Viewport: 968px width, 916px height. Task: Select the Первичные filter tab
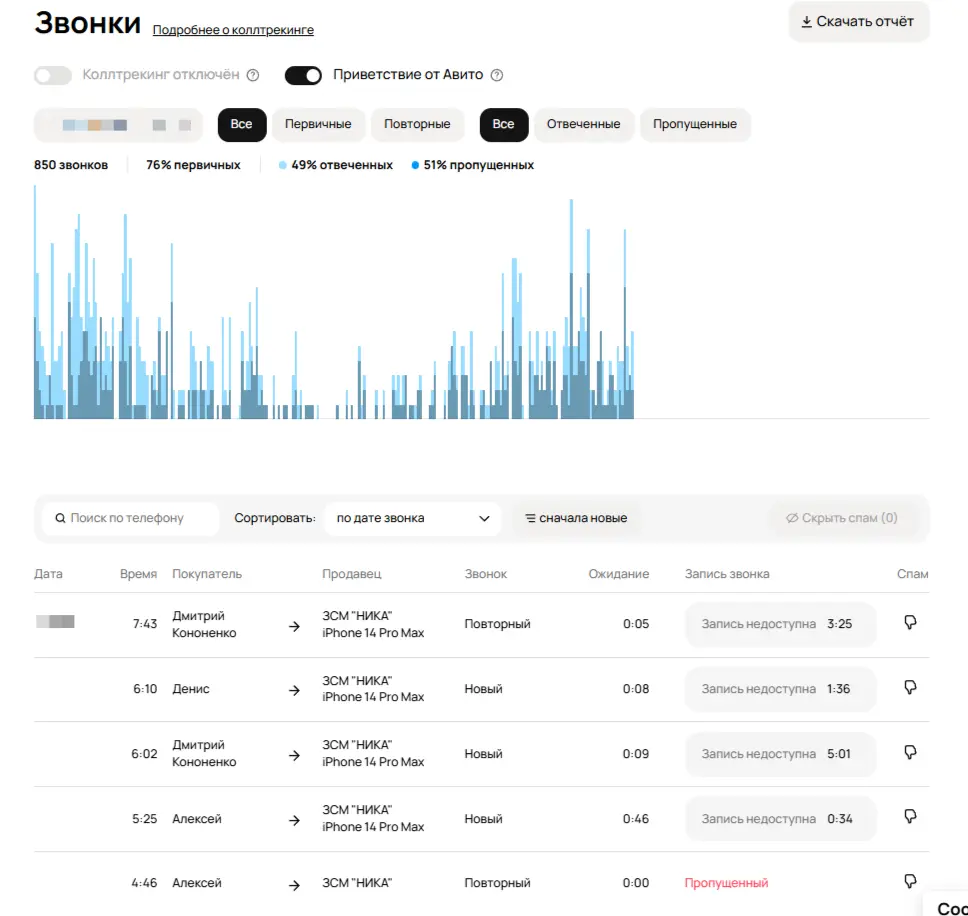click(x=318, y=125)
